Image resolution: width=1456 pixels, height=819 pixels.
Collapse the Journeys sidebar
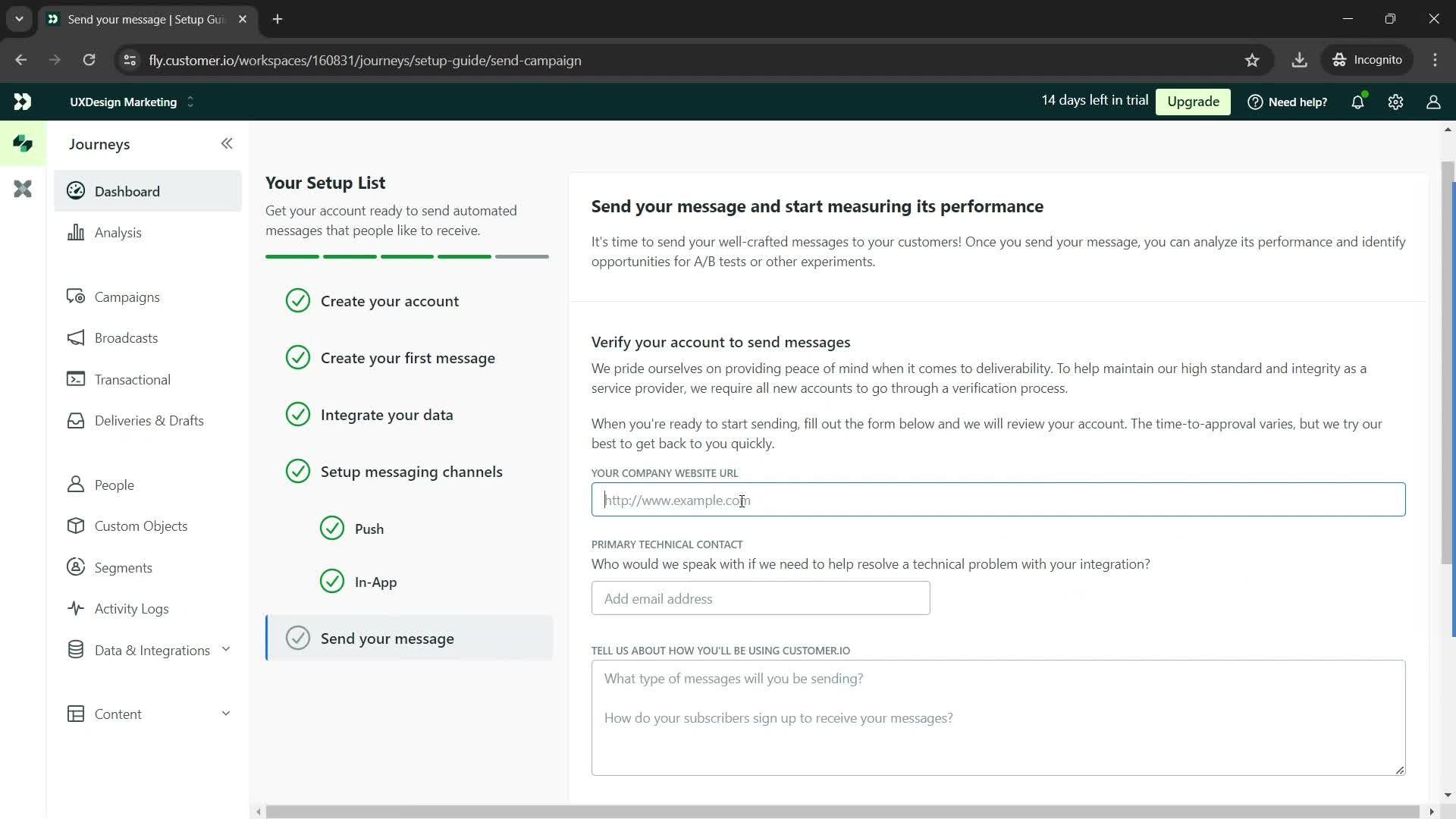[x=227, y=143]
